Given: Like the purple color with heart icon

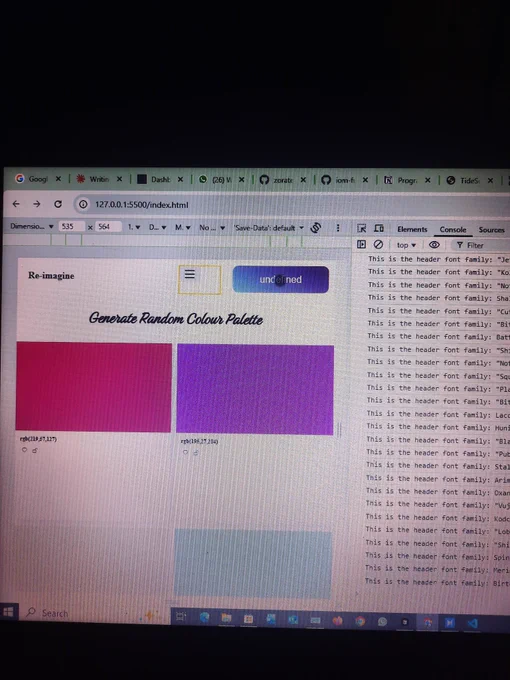Looking at the screenshot, I should 185,452.
